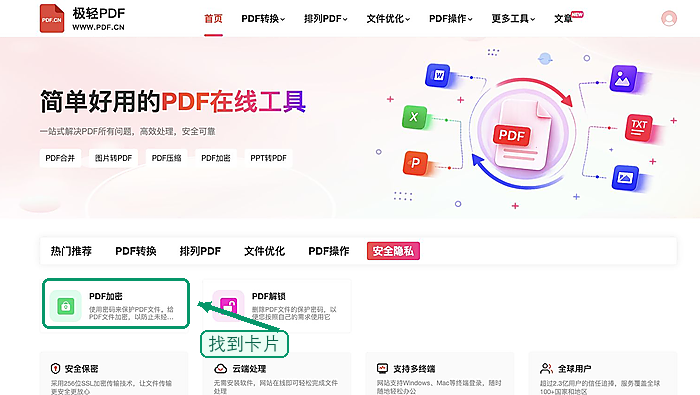
Task: Click the PDF压缩 quick button
Action: coord(167,158)
